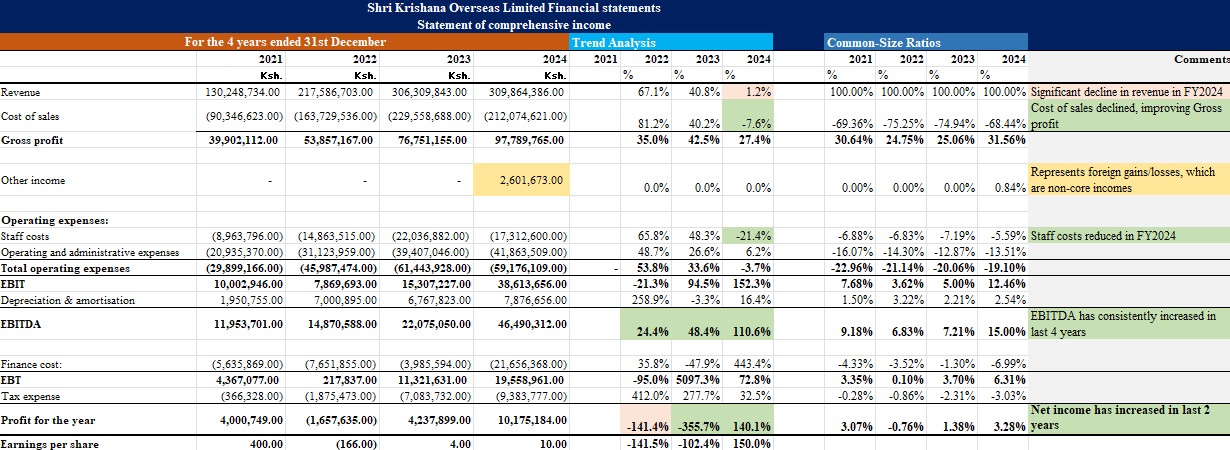Click the 'EBITDA' row label
The width and height of the screenshot is (1230, 450).
pyautogui.click(x=23, y=324)
